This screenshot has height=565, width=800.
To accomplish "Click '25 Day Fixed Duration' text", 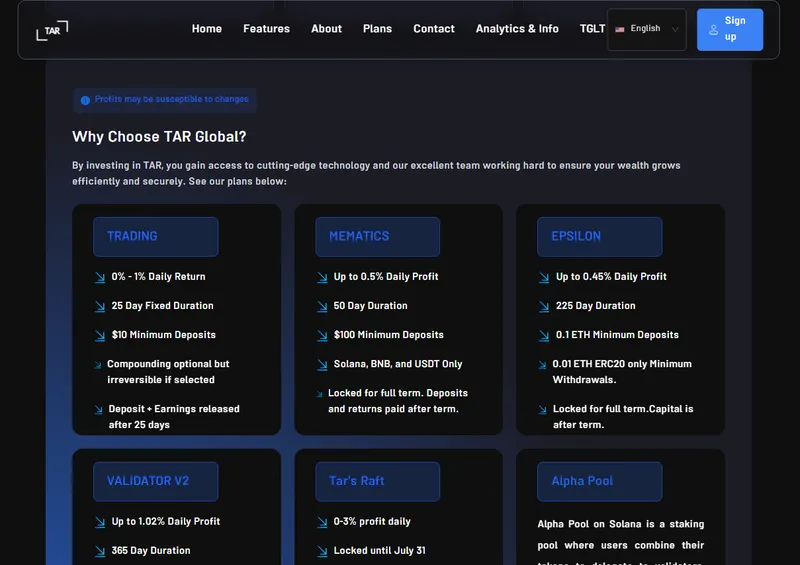I will (162, 306).
